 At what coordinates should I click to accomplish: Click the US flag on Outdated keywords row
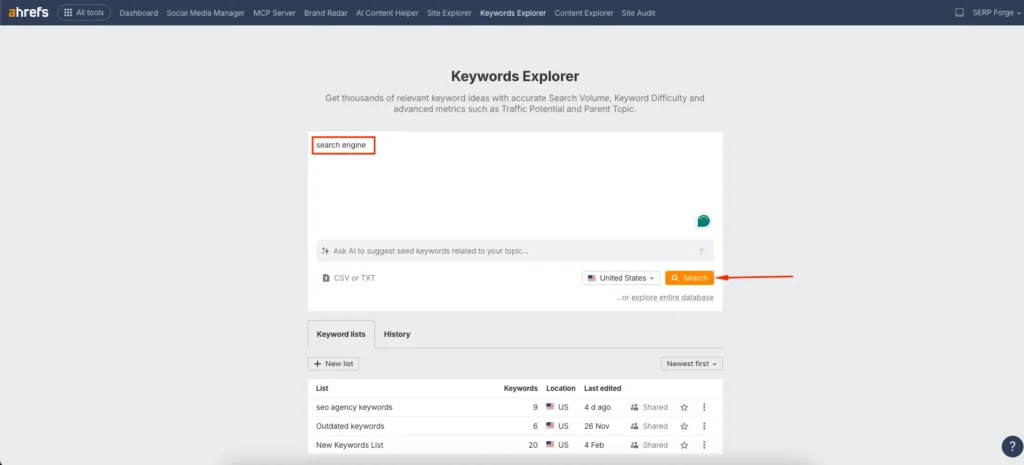550,426
